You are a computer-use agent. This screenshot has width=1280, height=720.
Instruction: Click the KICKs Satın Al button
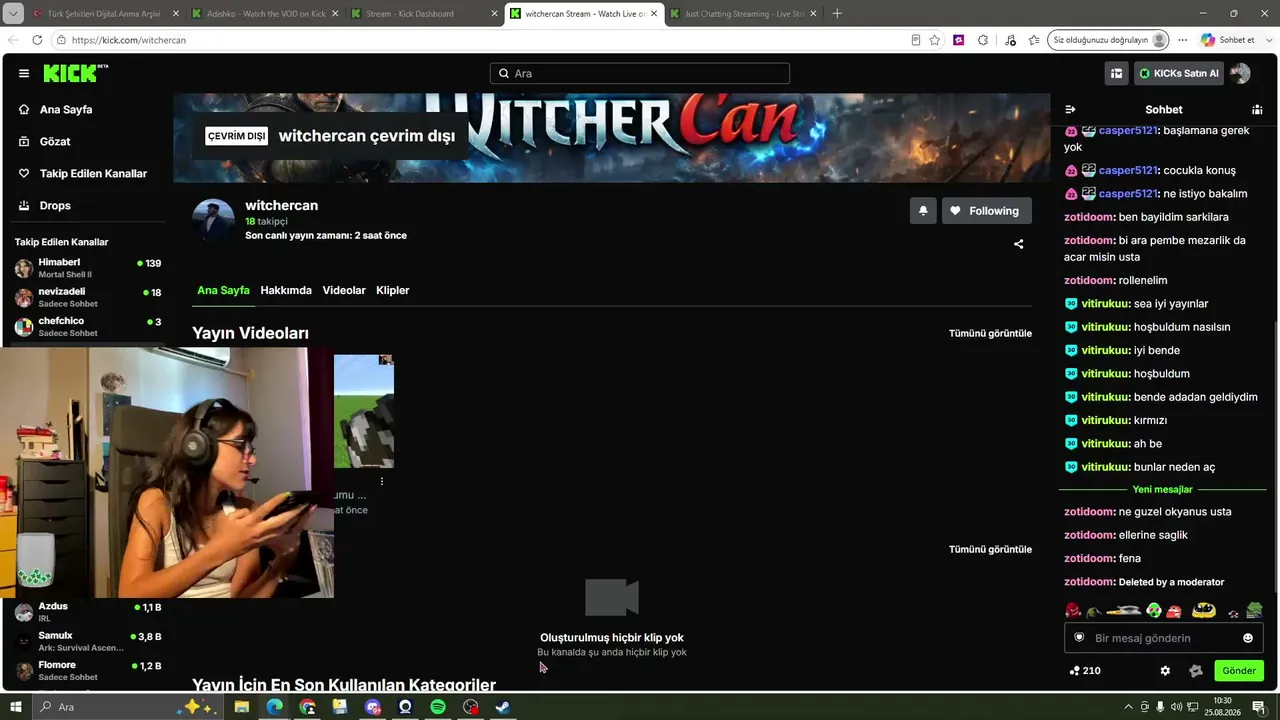pos(1179,73)
